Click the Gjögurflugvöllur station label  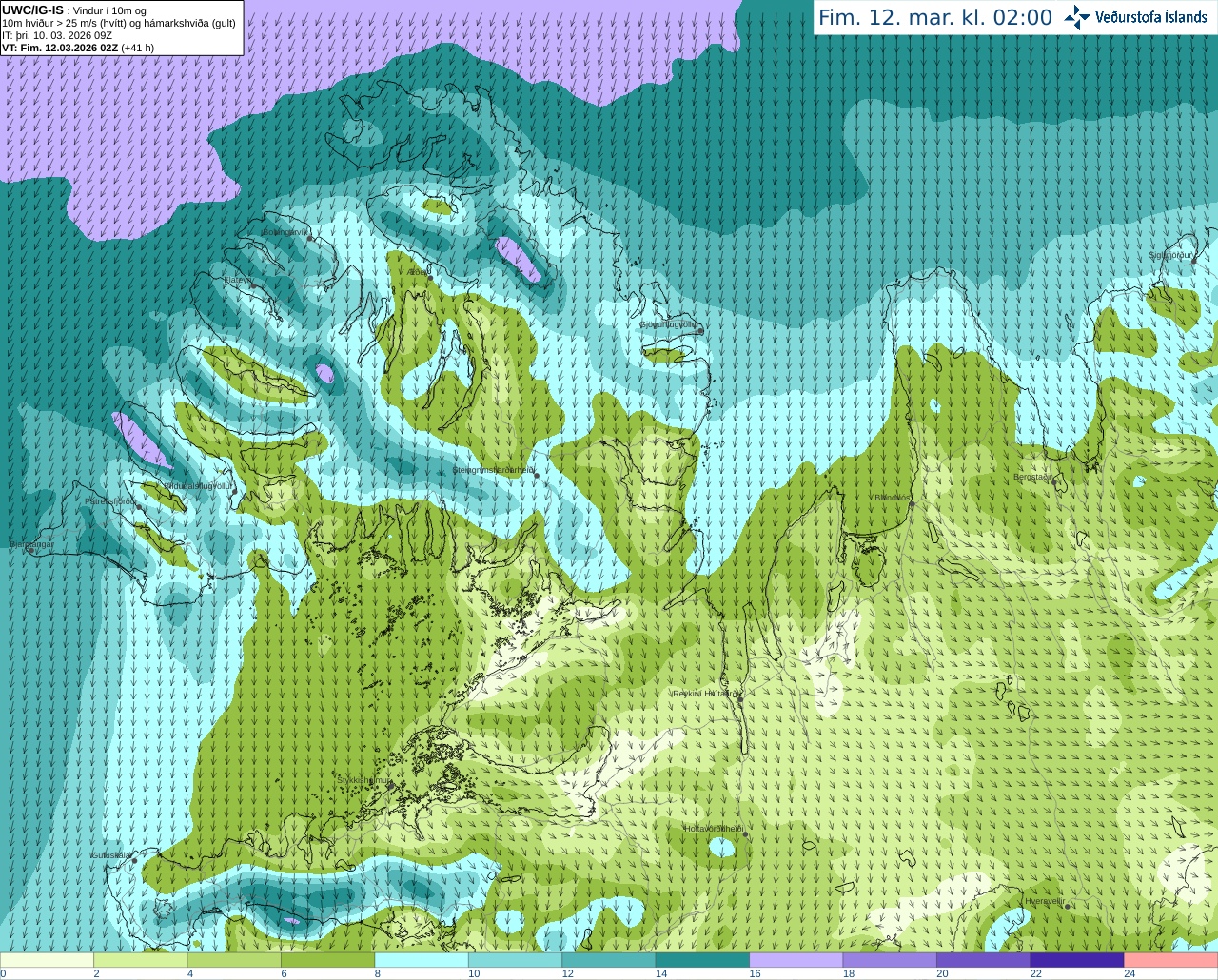tap(669, 324)
